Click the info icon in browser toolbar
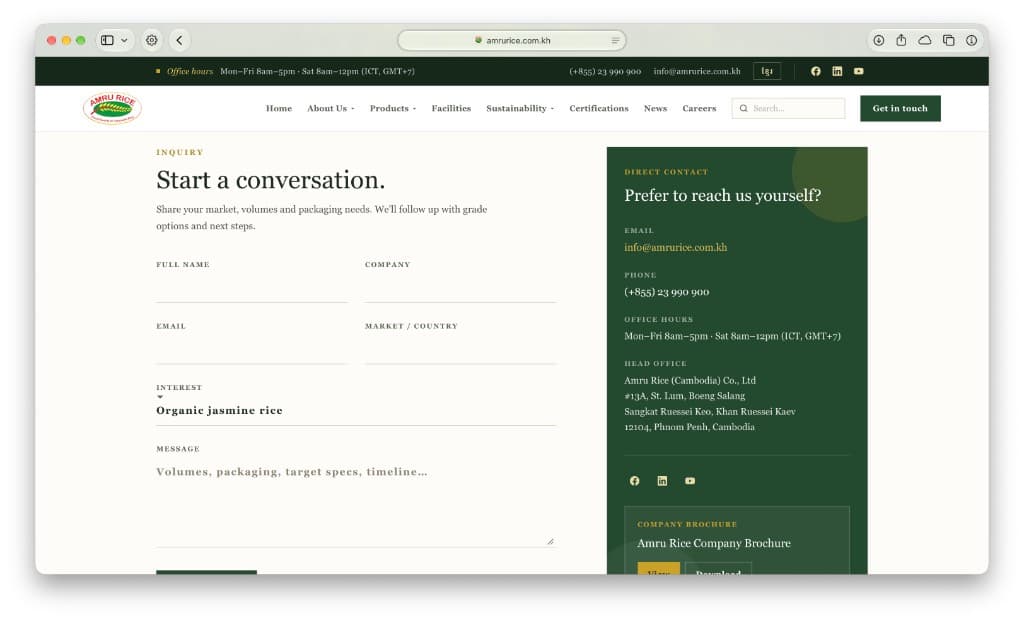The width and height of the screenshot is (1024, 621). (x=972, y=40)
